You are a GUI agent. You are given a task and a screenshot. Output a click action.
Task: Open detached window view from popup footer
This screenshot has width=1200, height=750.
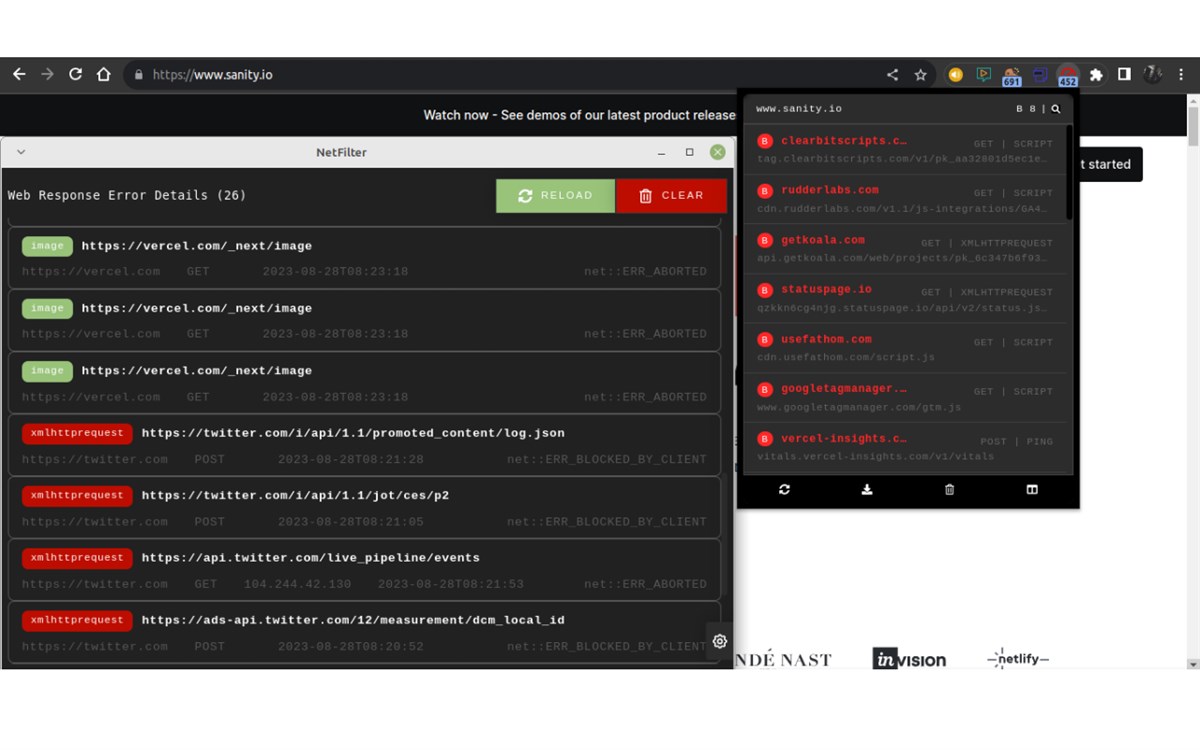pyautogui.click(x=1032, y=489)
